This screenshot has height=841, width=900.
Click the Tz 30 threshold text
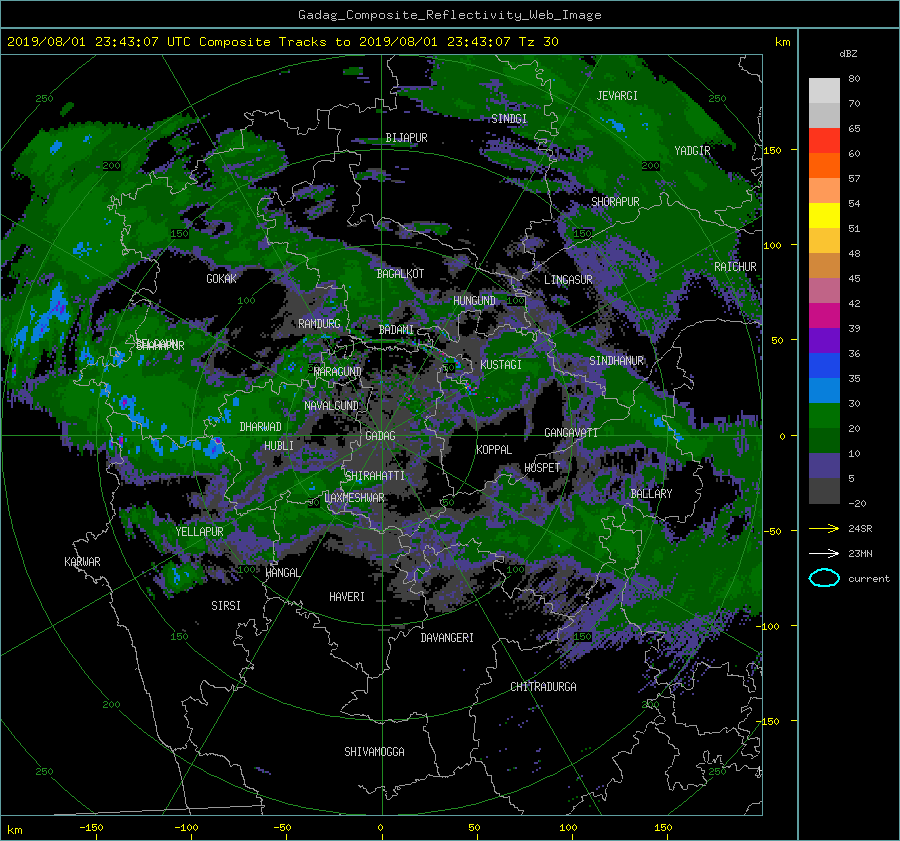tap(538, 42)
